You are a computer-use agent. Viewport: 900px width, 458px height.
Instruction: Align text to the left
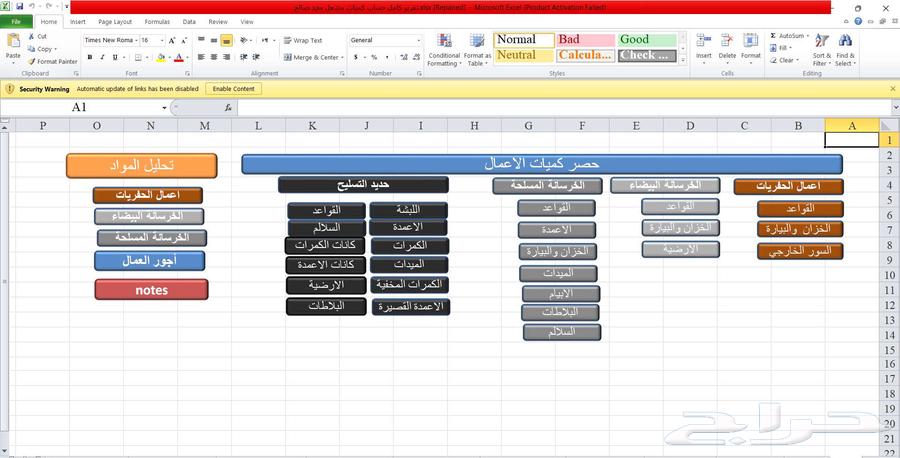[x=201, y=57]
